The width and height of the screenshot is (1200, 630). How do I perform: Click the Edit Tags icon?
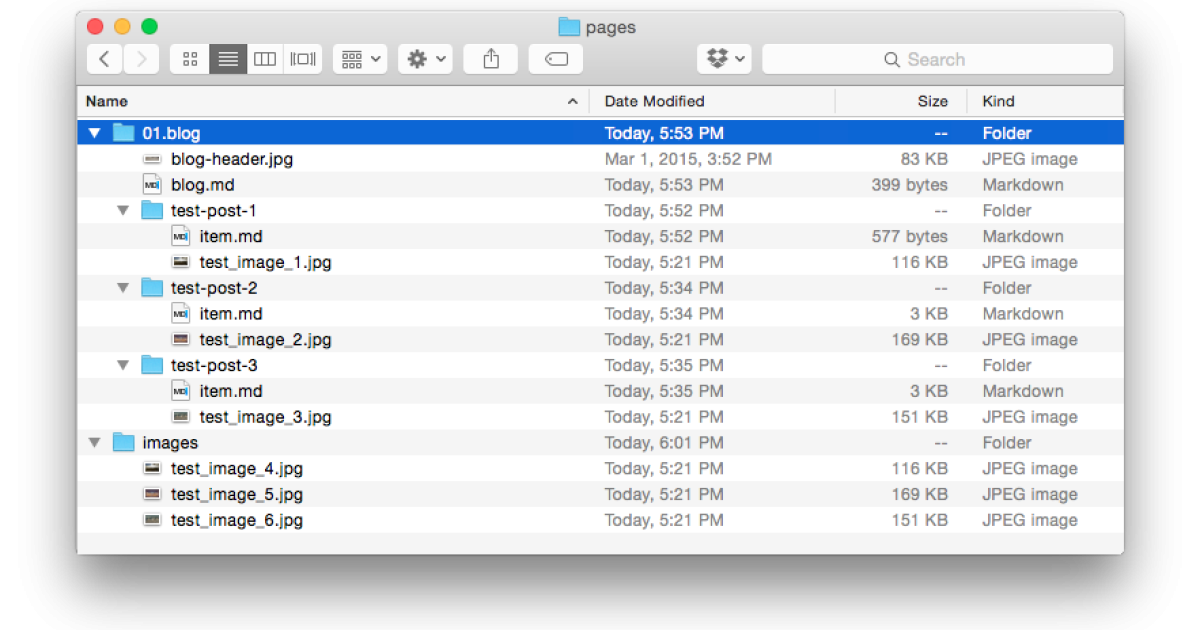coord(556,59)
